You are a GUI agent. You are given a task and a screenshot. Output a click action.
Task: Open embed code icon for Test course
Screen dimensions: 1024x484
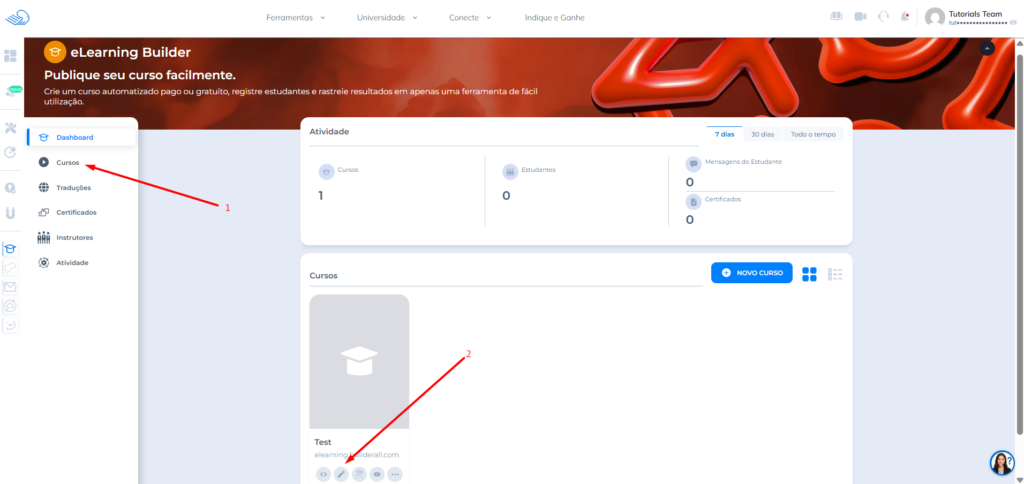323,474
